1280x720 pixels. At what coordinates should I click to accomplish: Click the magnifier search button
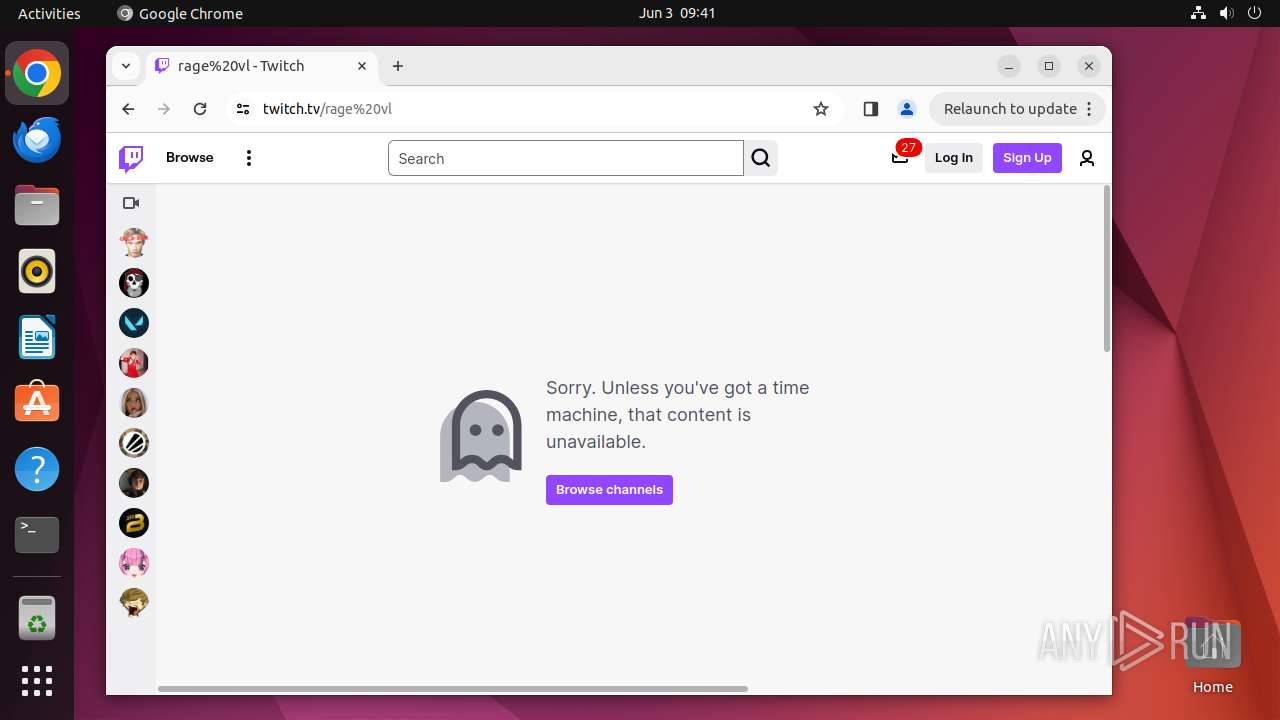pyautogui.click(x=761, y=158)
